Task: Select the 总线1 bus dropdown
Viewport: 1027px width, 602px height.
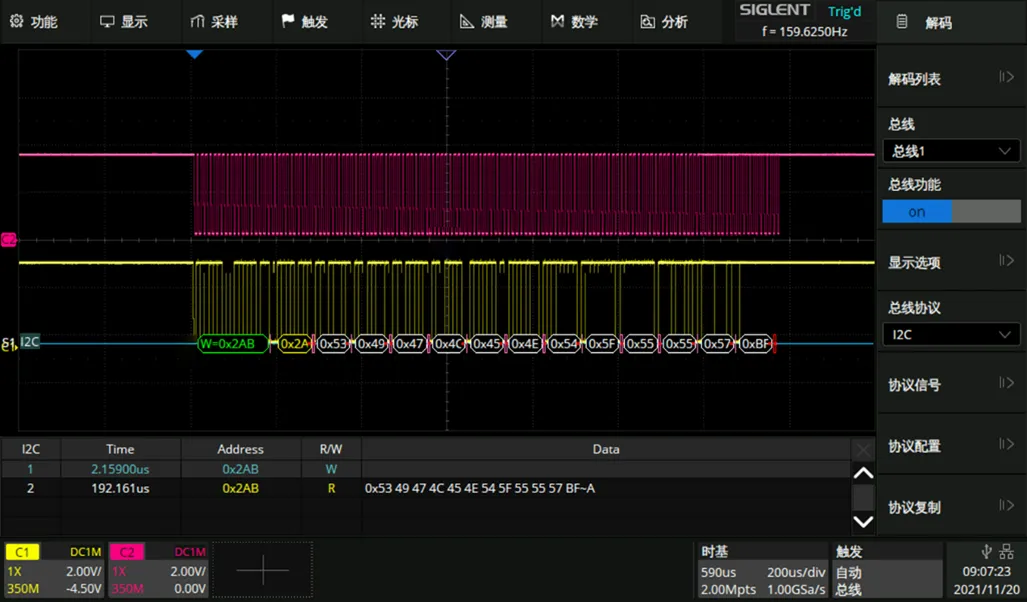Action: point(950,151)
